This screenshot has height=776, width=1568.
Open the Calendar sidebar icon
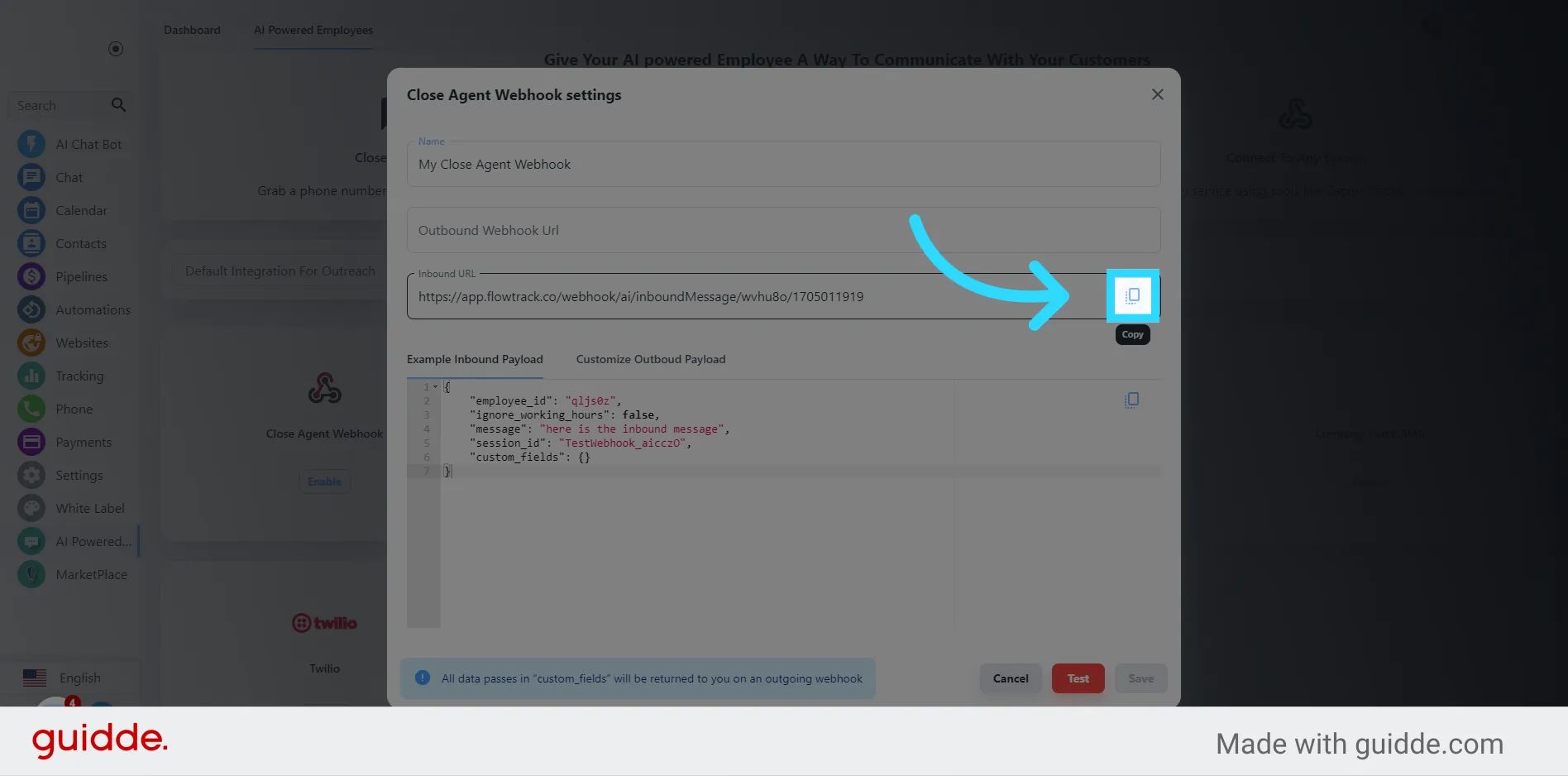tap(31, 210)
